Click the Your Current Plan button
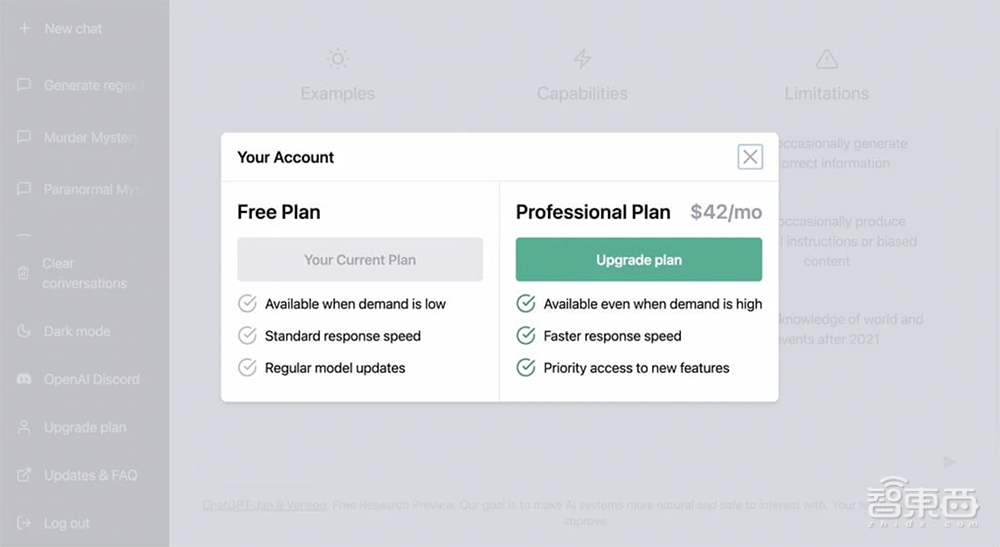Screen dimensions: 1000x547 (360, 260)
